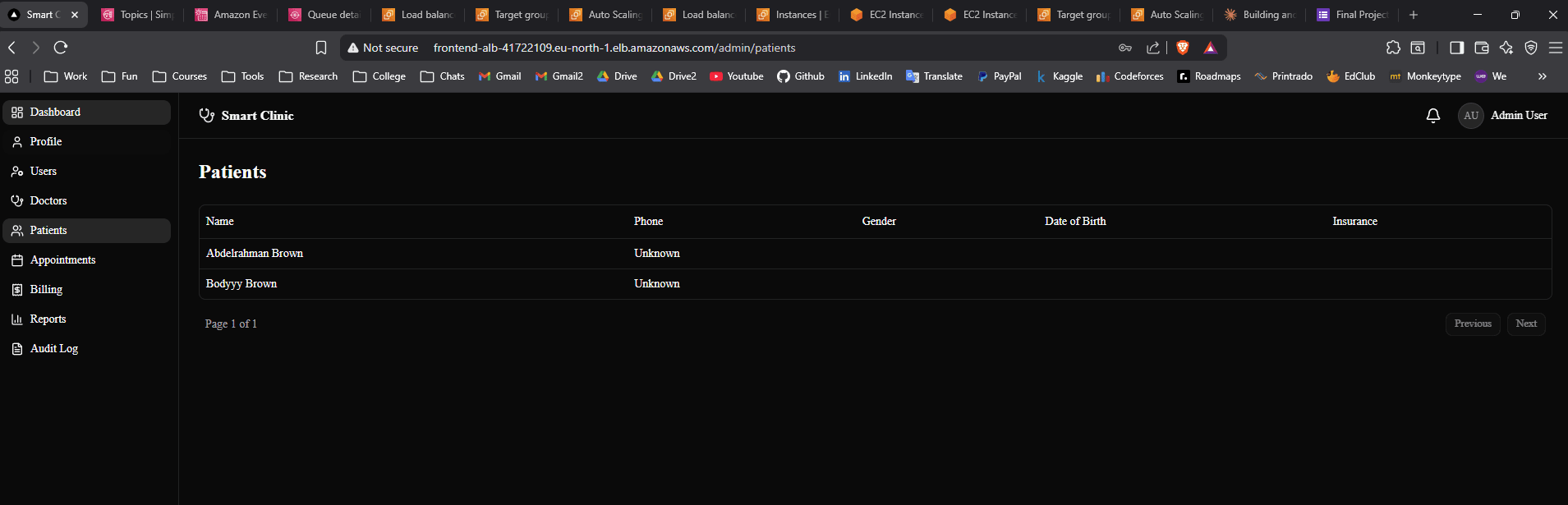
Task: Click the notifications bell icon
Action: point(1433,116)
